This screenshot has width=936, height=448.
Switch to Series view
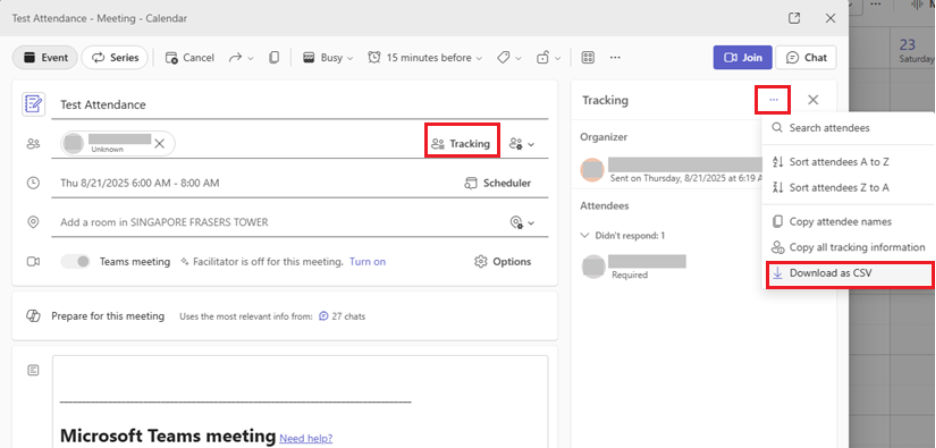click(115, 58)
